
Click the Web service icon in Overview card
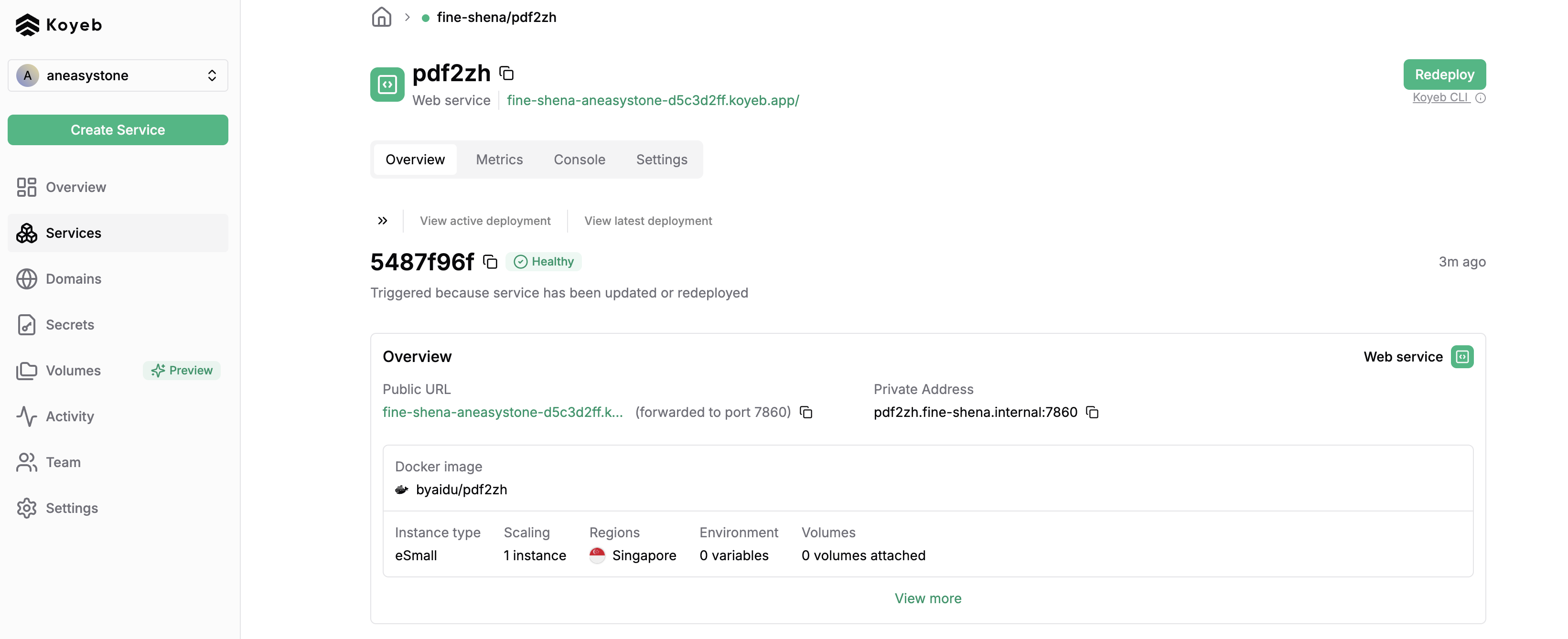point(1462,357)
